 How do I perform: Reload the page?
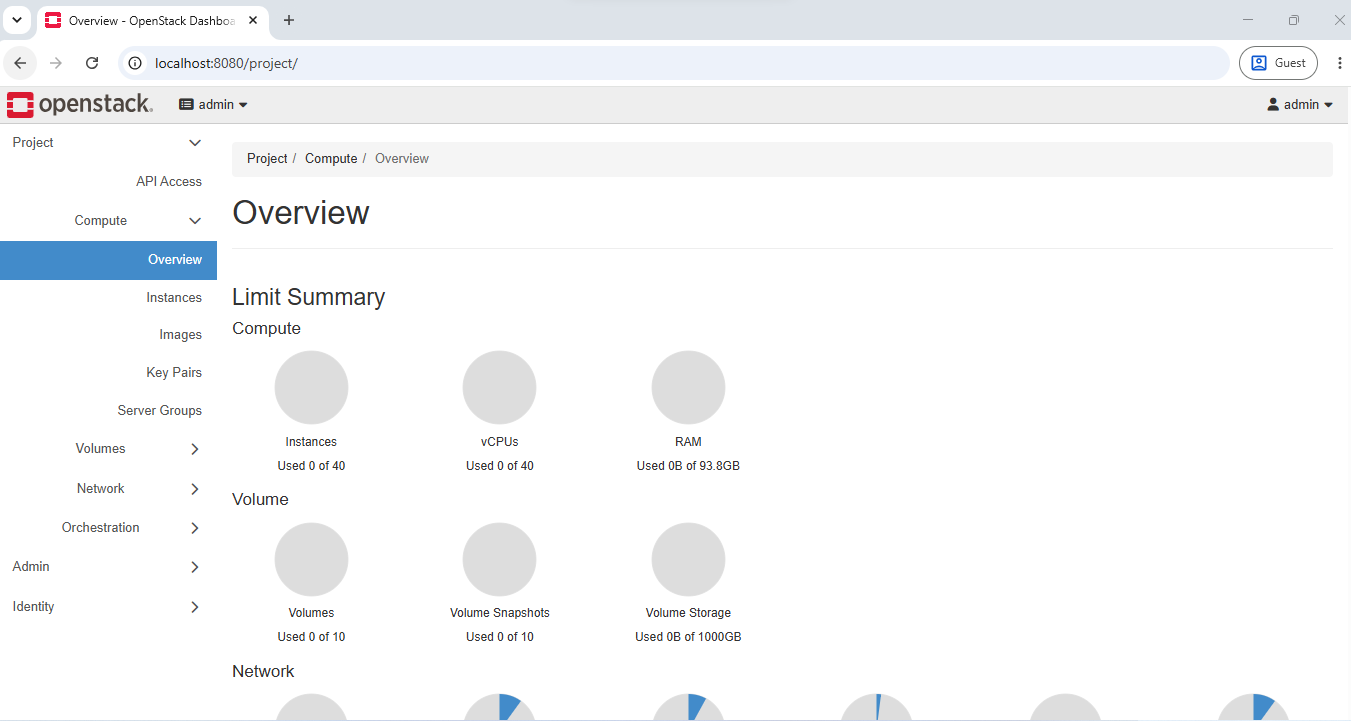[92, 63]
